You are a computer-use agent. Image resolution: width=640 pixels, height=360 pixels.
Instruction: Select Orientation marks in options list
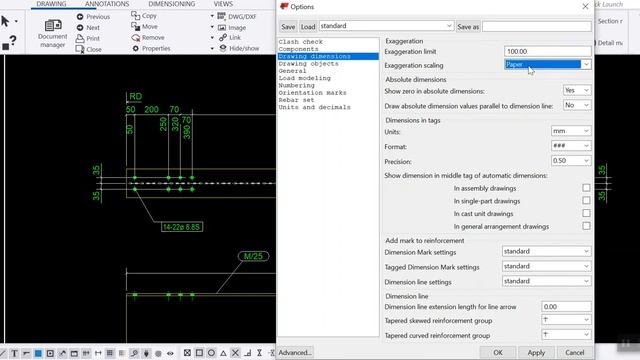(x=312, y=93)
